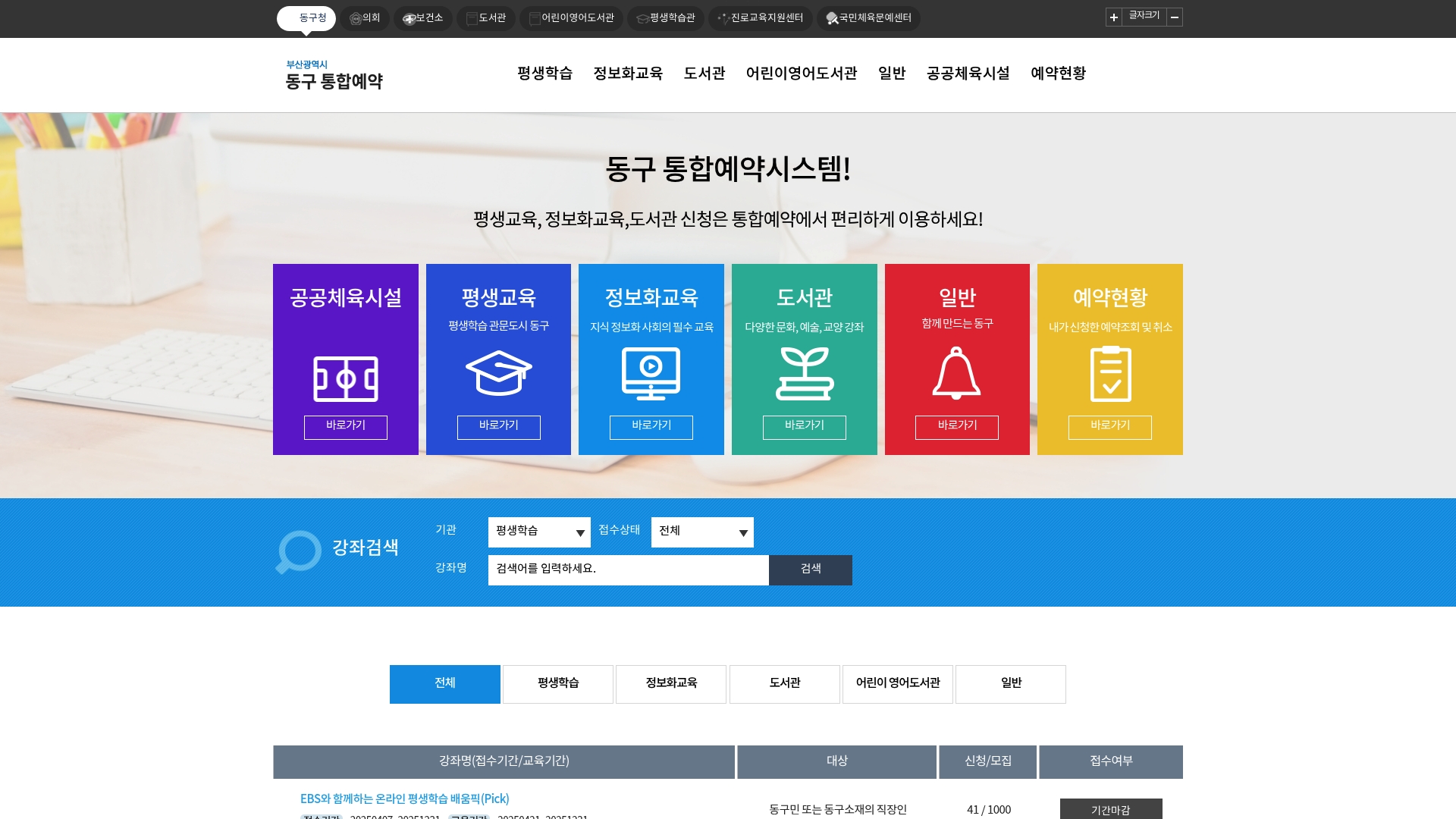Select the 일반 course list tab
Image resolution: width=1456 pixels, height=819 pixels.
[x=1011, y=684]
